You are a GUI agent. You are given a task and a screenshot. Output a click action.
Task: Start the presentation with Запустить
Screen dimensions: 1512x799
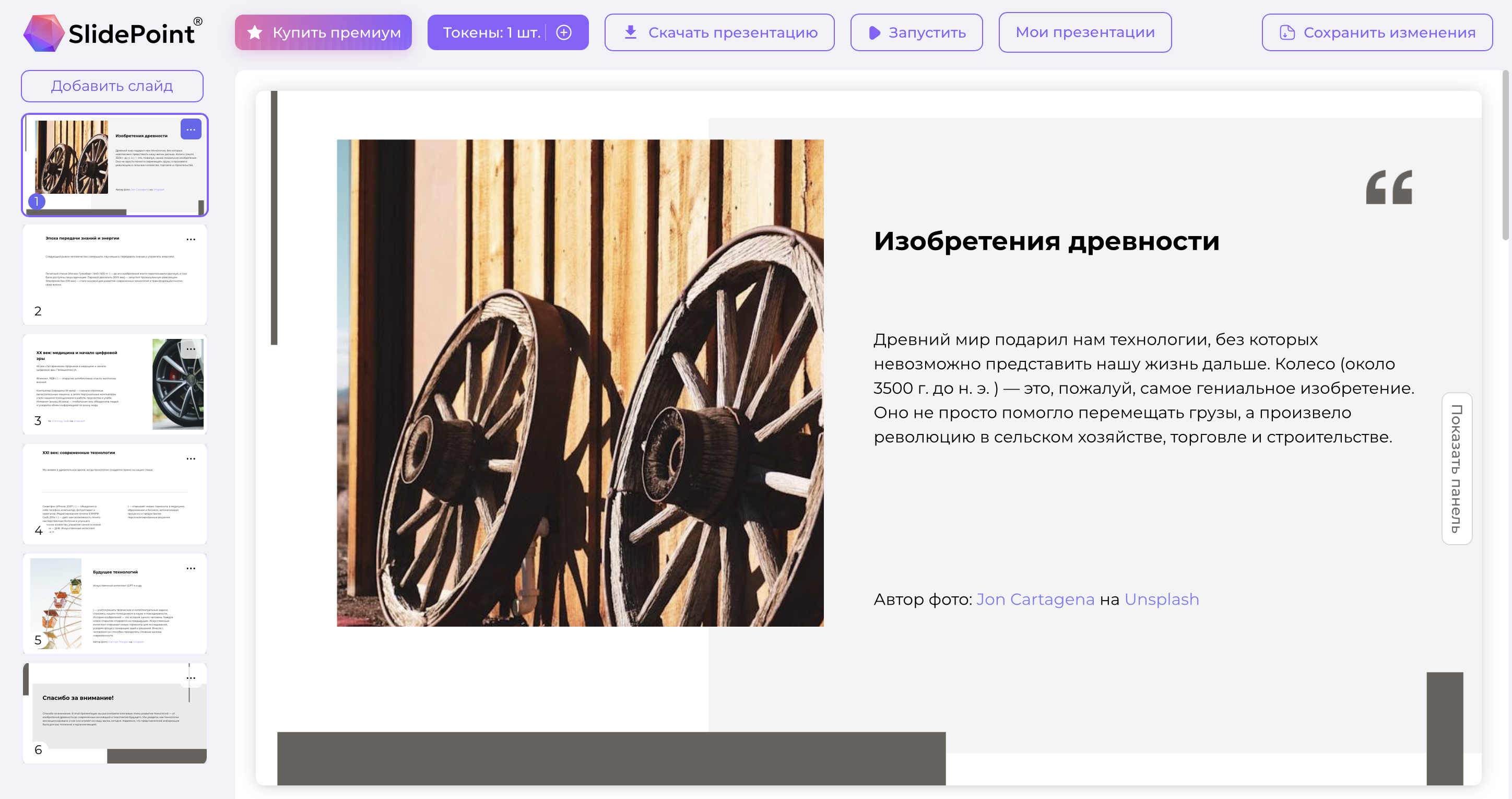(916, 32)
